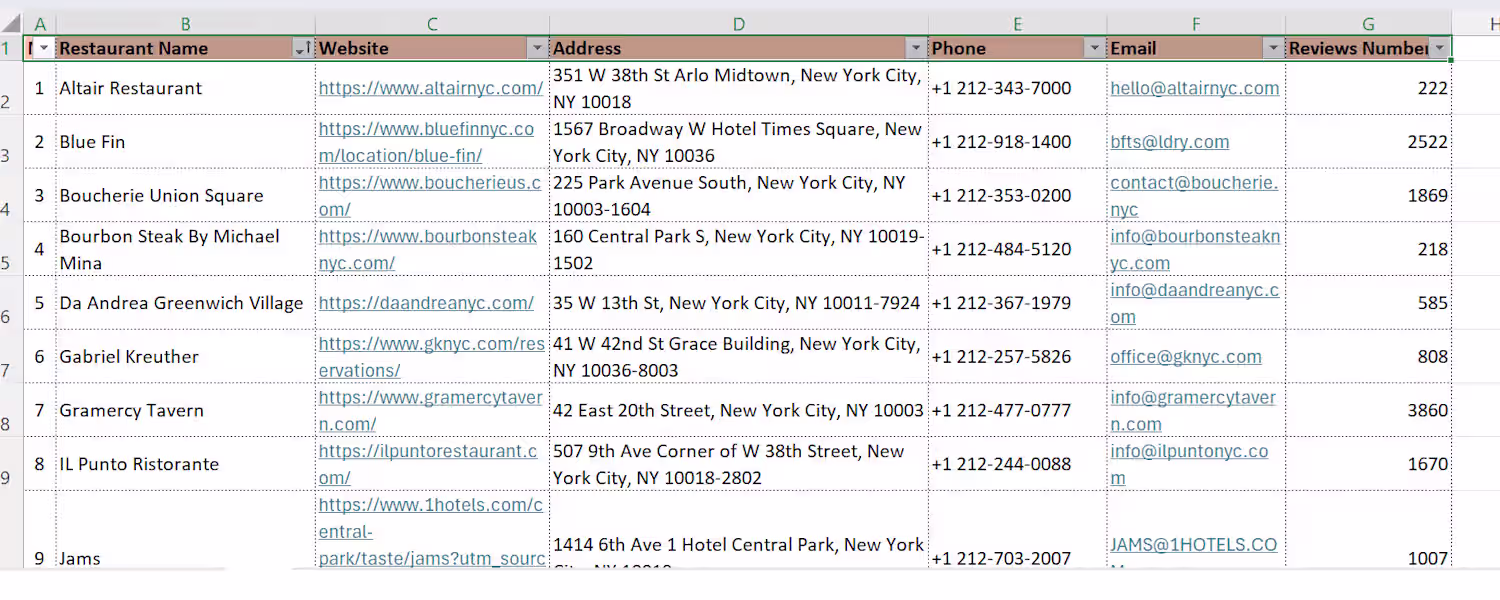This screenshot has height=600, width=1500.
Task: Open the Restaurant Name filter dropdown
Action: click(x=302, y=48)
